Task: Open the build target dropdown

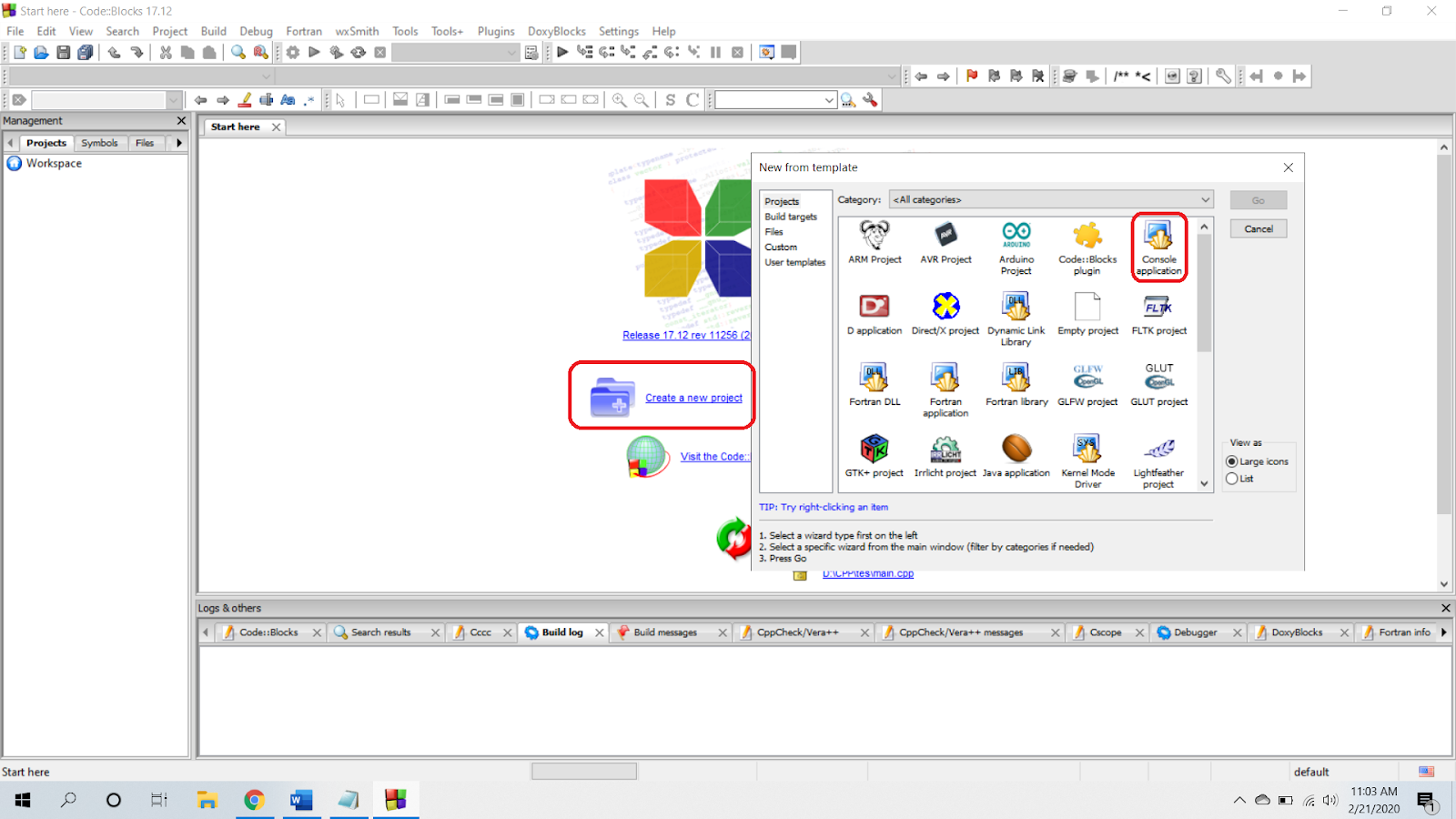Action: (x=457, y=53)
